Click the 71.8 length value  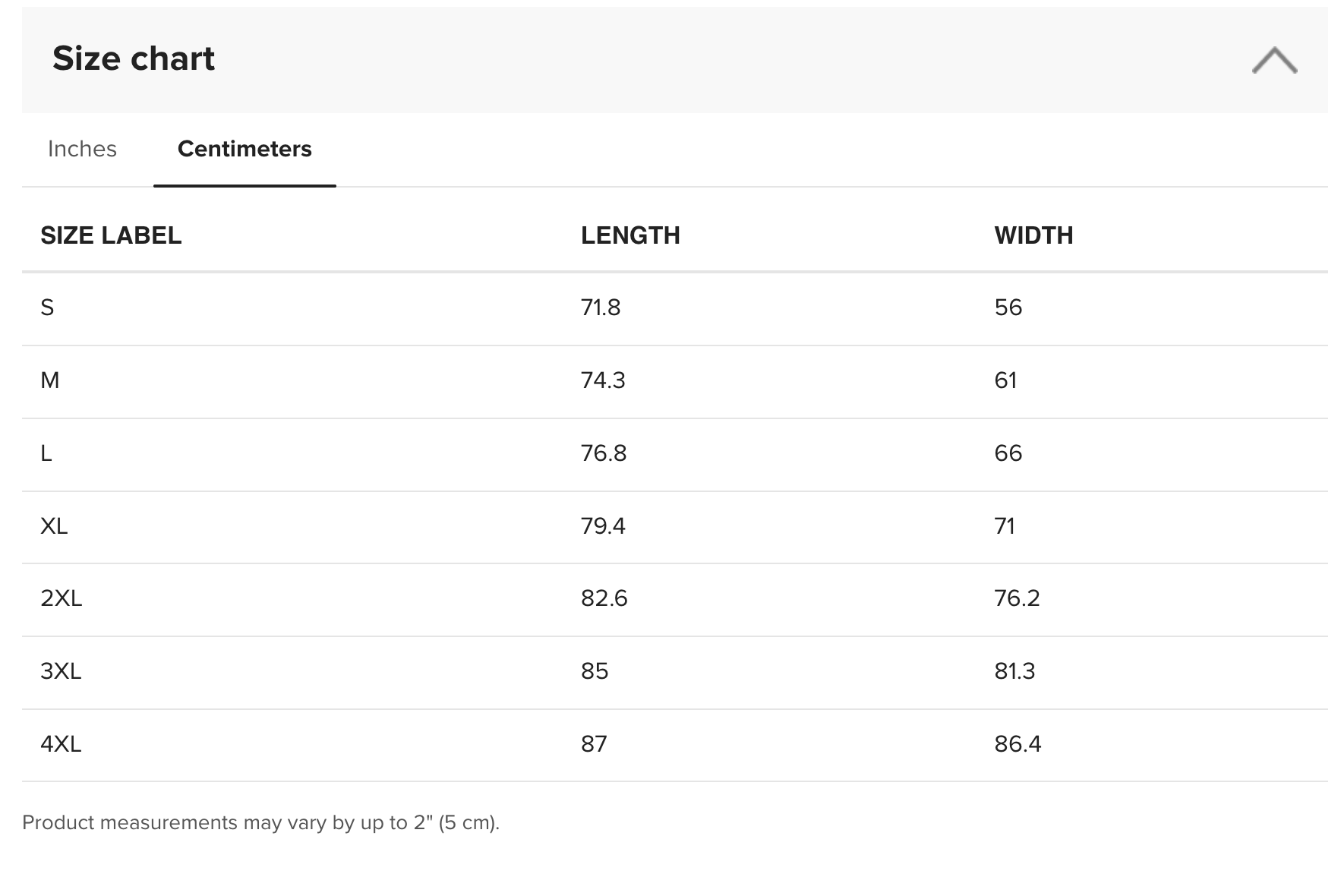click(x=601, y=308)
